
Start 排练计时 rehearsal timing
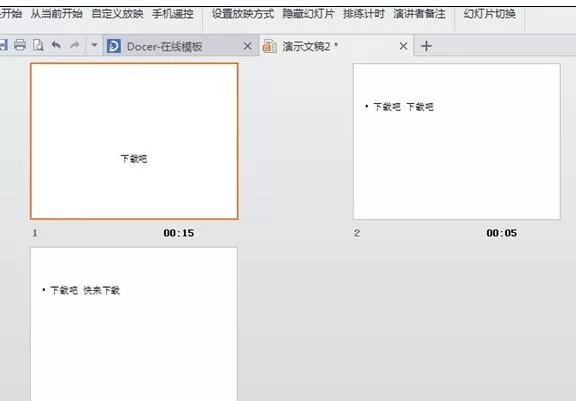tap(364, 14)
